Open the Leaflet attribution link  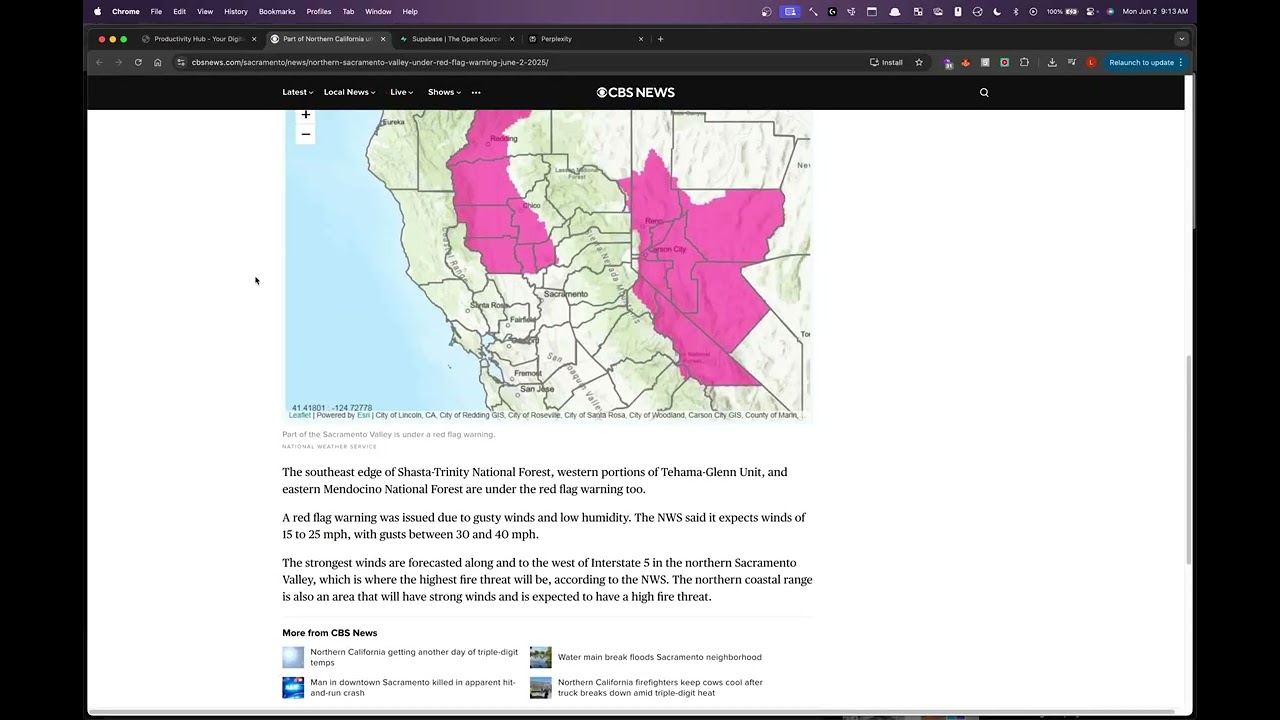point(300,415)
